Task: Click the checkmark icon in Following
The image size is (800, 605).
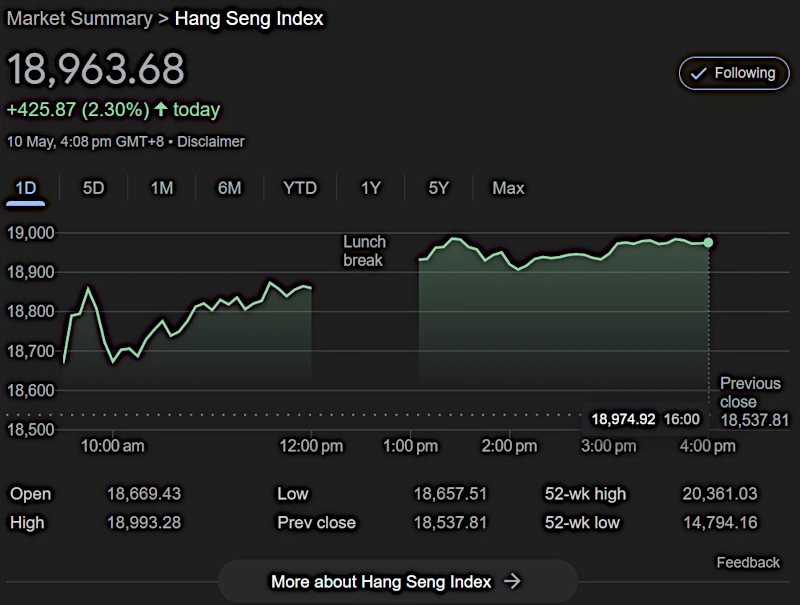Action: (698, 74)
